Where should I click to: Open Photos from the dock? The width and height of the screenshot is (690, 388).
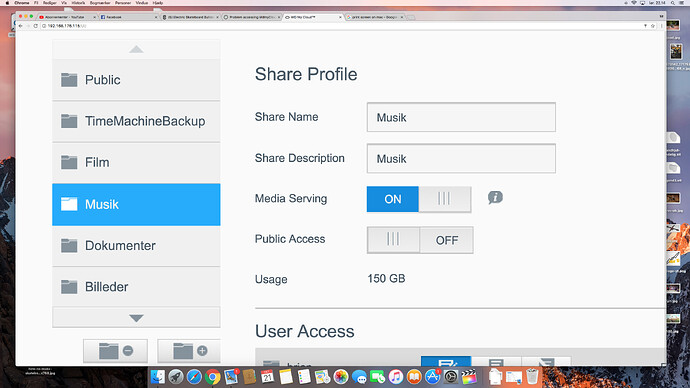point(341,377)
